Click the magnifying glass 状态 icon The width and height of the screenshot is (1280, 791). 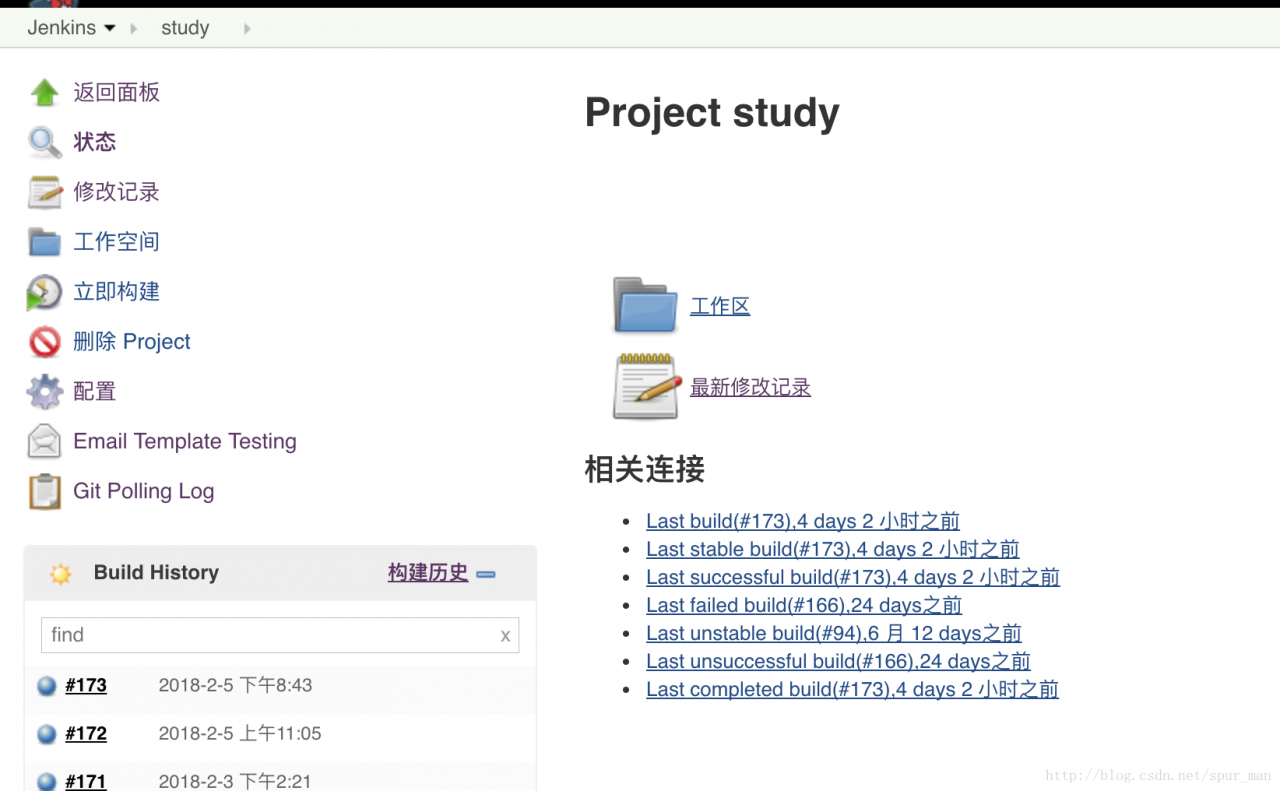pyautogui.click(x=44, y=142)
